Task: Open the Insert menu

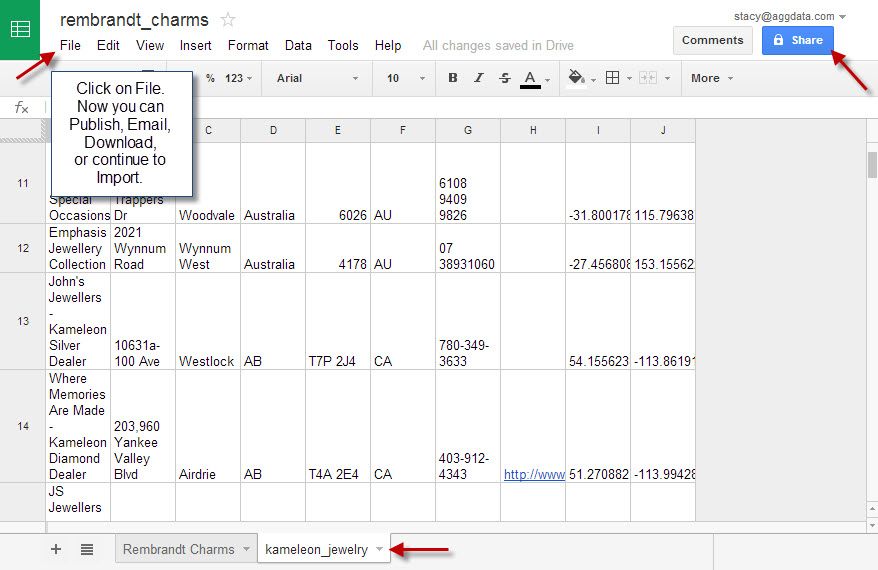Action: [x=195, y=45]
